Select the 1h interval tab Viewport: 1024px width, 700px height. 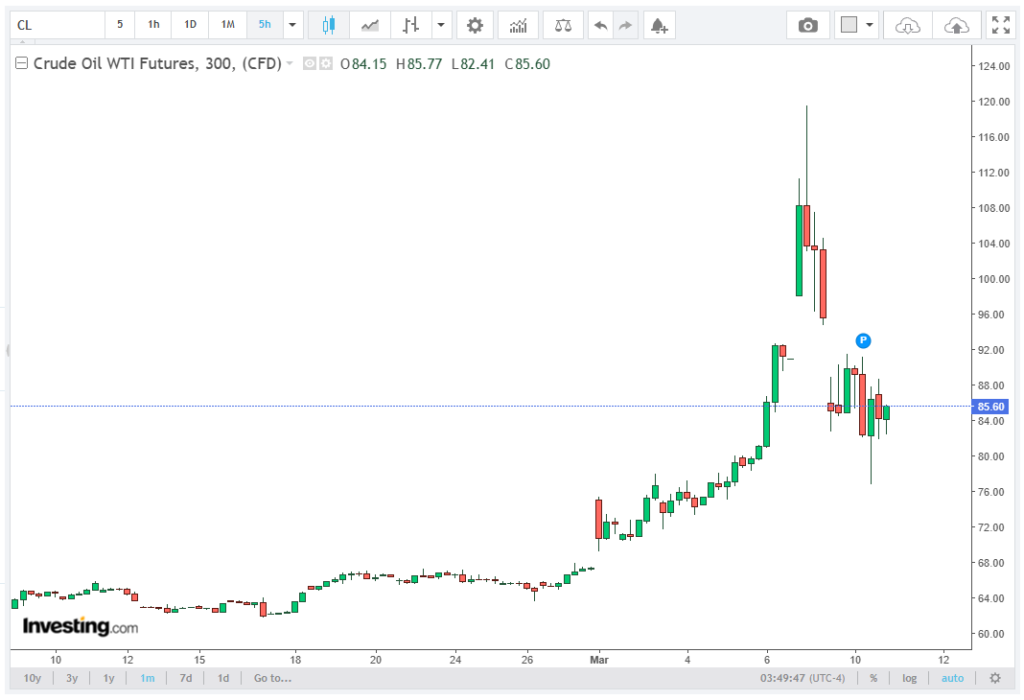point(153,24)
